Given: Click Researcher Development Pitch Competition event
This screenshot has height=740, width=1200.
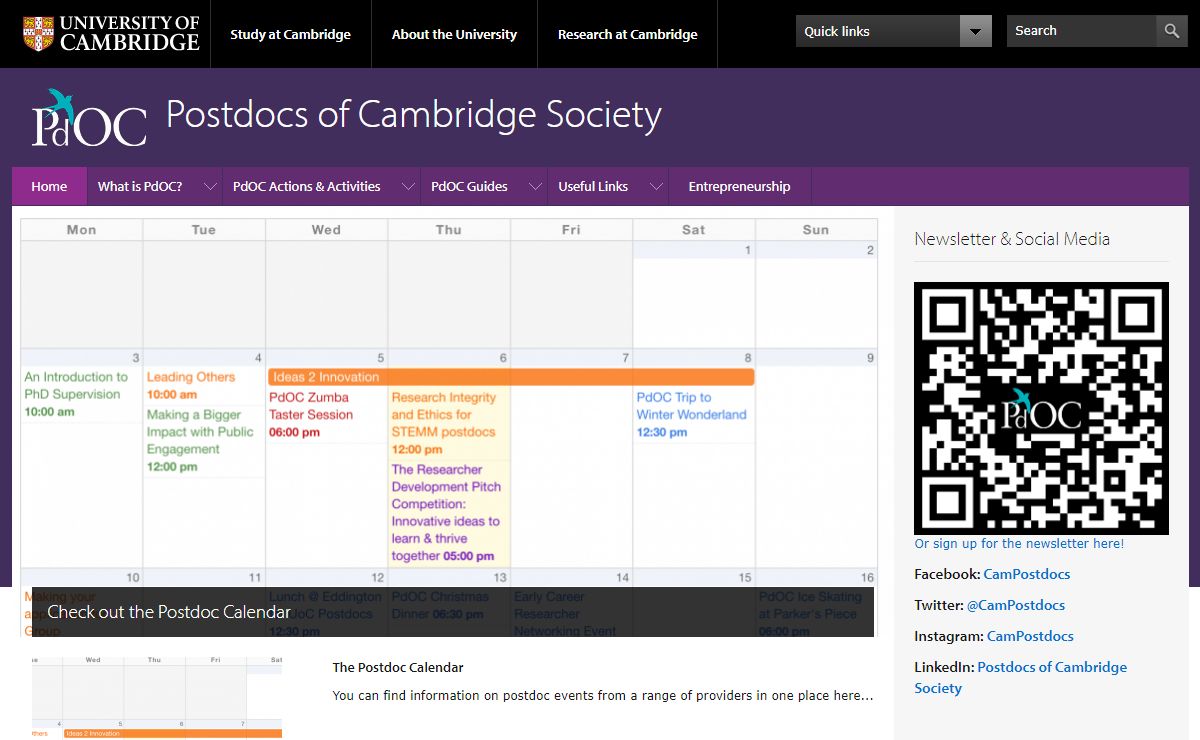Looking at the screenshot, I should (446, 513).
